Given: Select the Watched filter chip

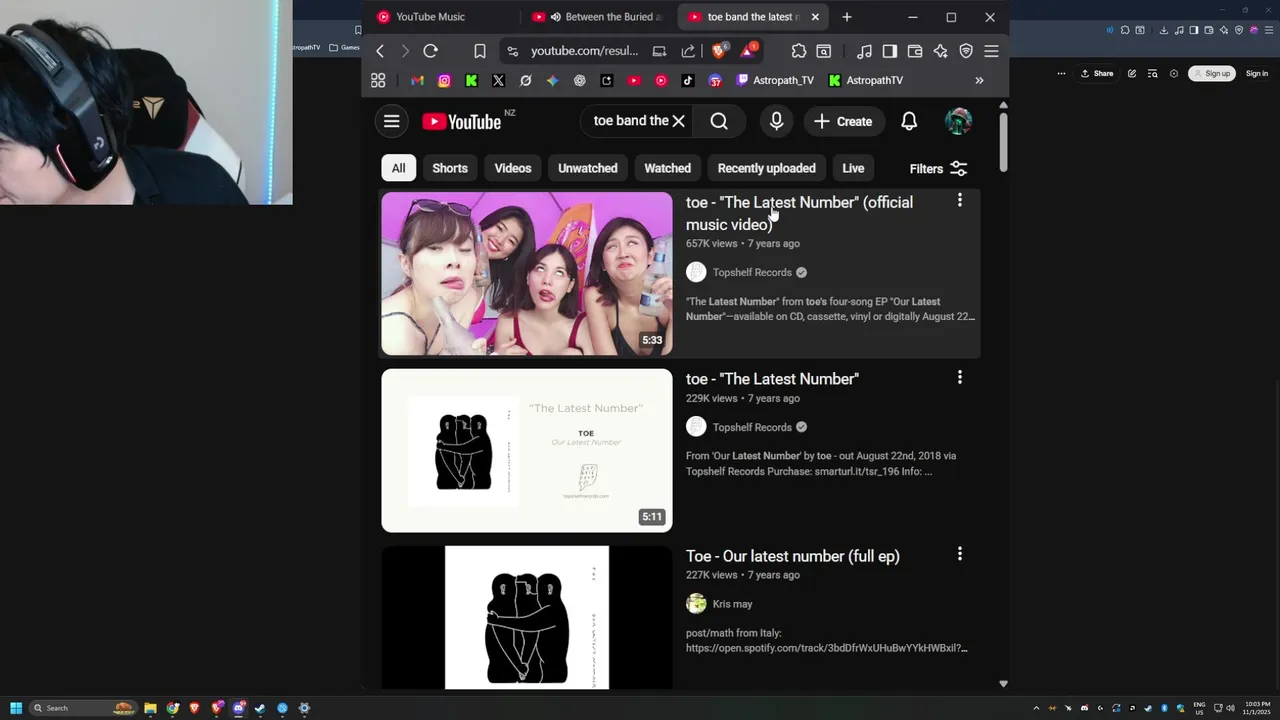Looking at the screenshot, I should click(x=668, y=168).
